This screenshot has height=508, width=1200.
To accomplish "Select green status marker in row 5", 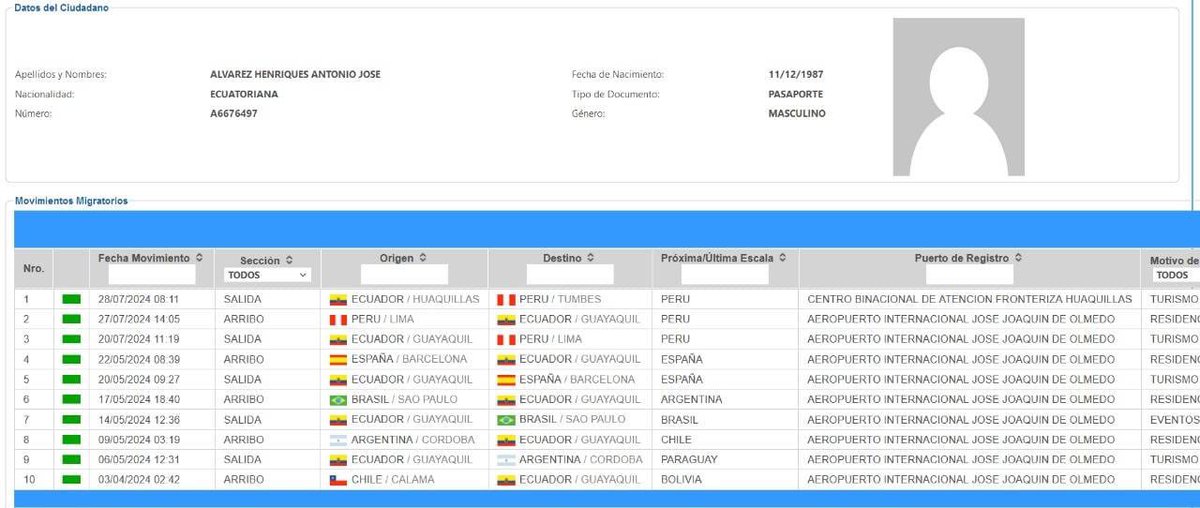I will [x=71, y=379].
